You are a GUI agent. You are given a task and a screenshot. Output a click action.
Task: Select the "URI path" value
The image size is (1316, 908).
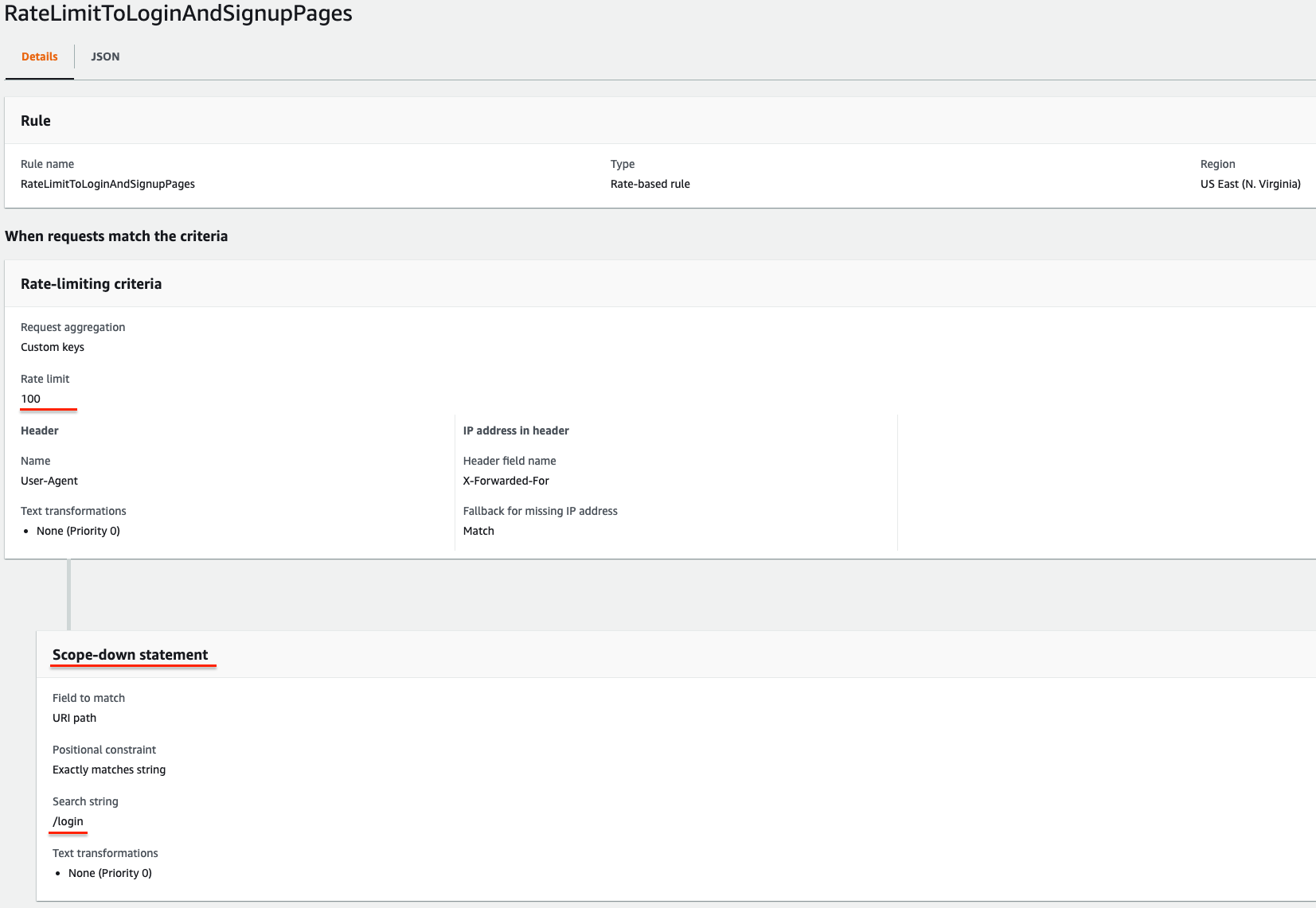74,718
